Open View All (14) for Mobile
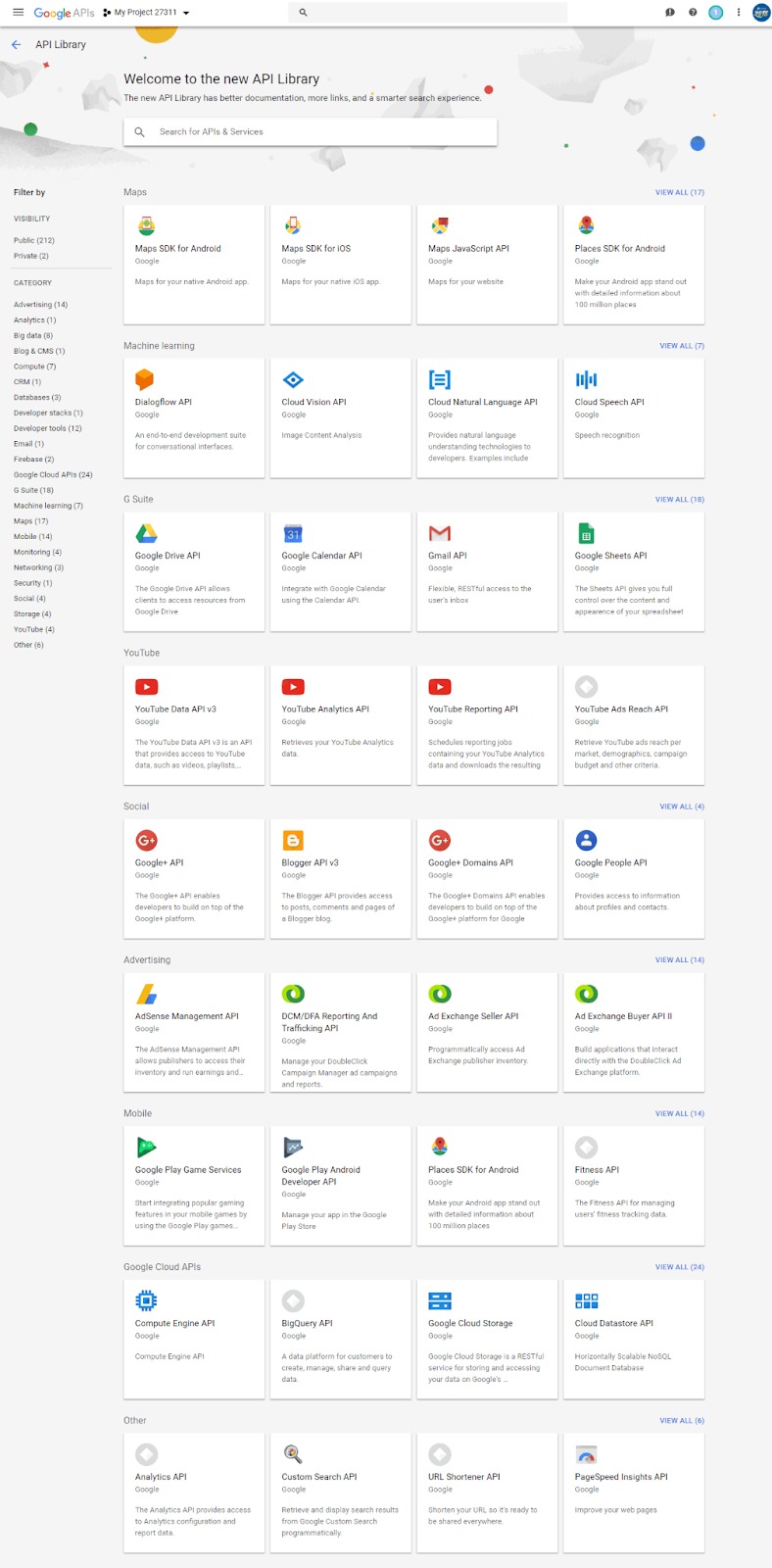Image resolution: width=772 pixels, height=1568 pixels. pyautogui.click(x=680, y=1113)
